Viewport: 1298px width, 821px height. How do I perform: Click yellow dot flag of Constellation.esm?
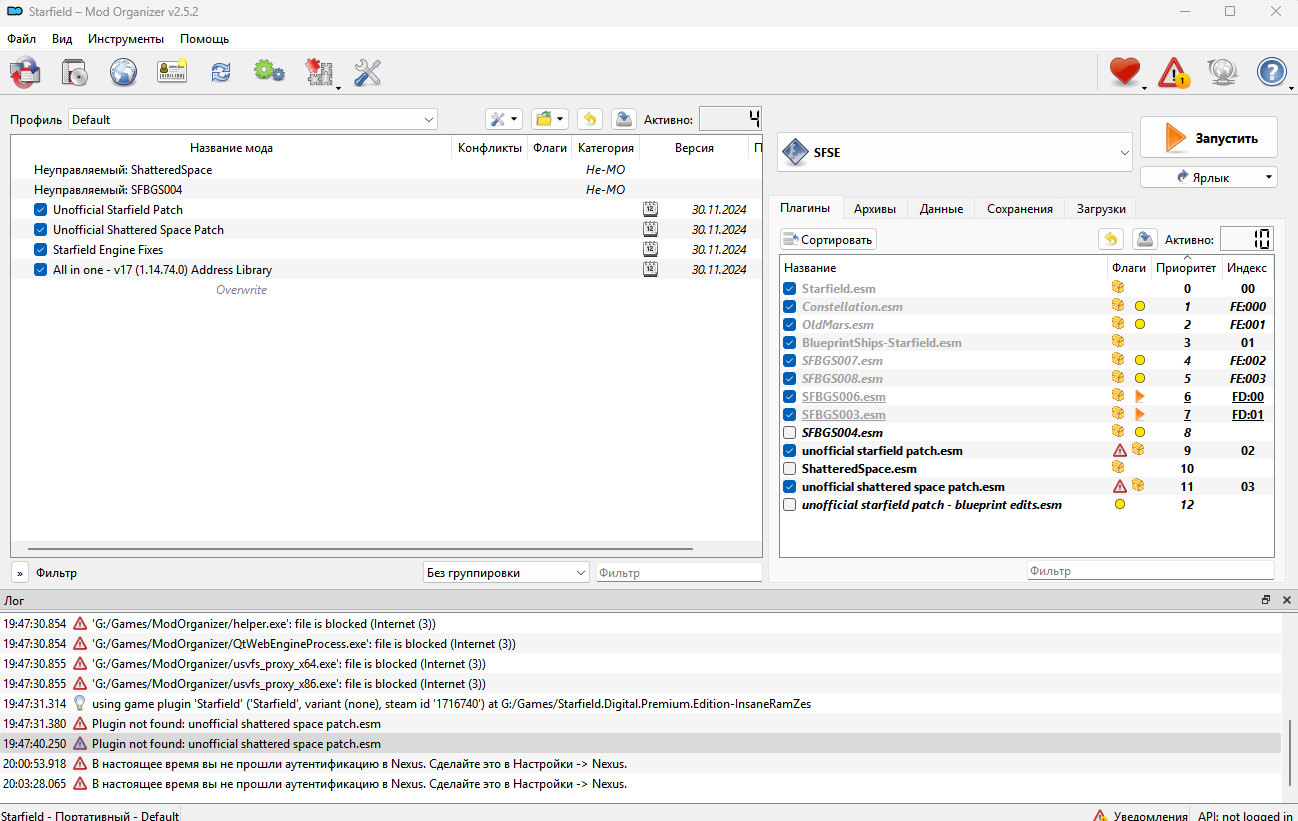(x=1139, y=307)
